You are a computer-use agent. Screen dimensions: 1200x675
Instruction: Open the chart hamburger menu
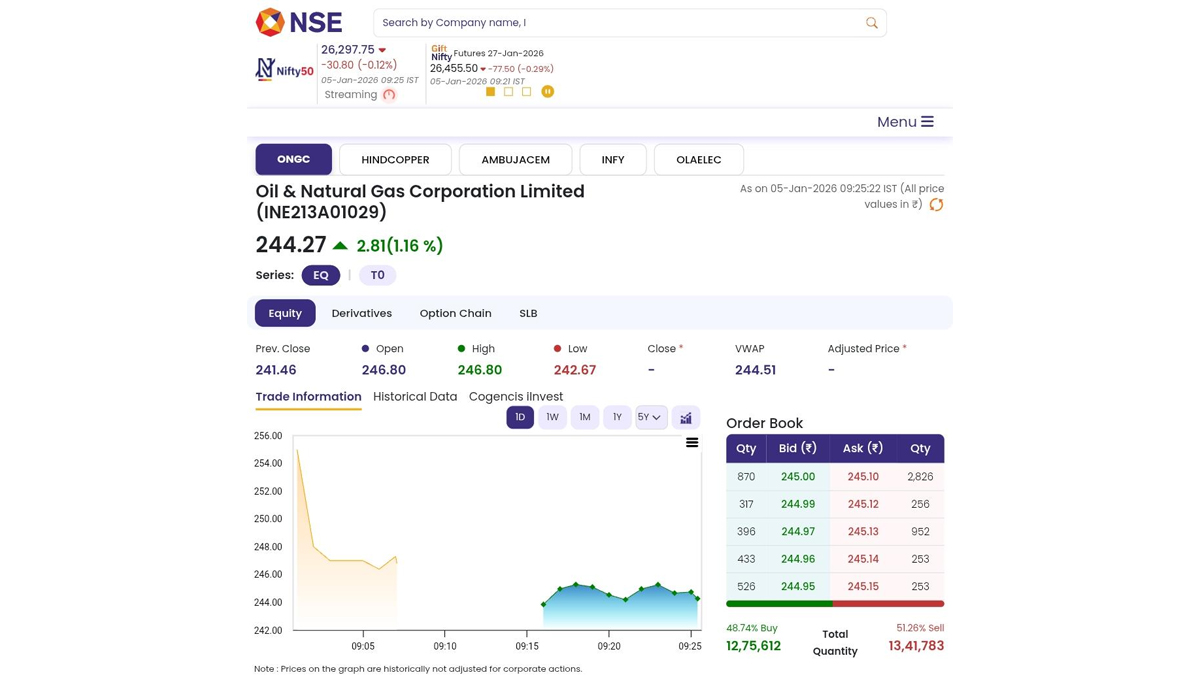point(691,442)
